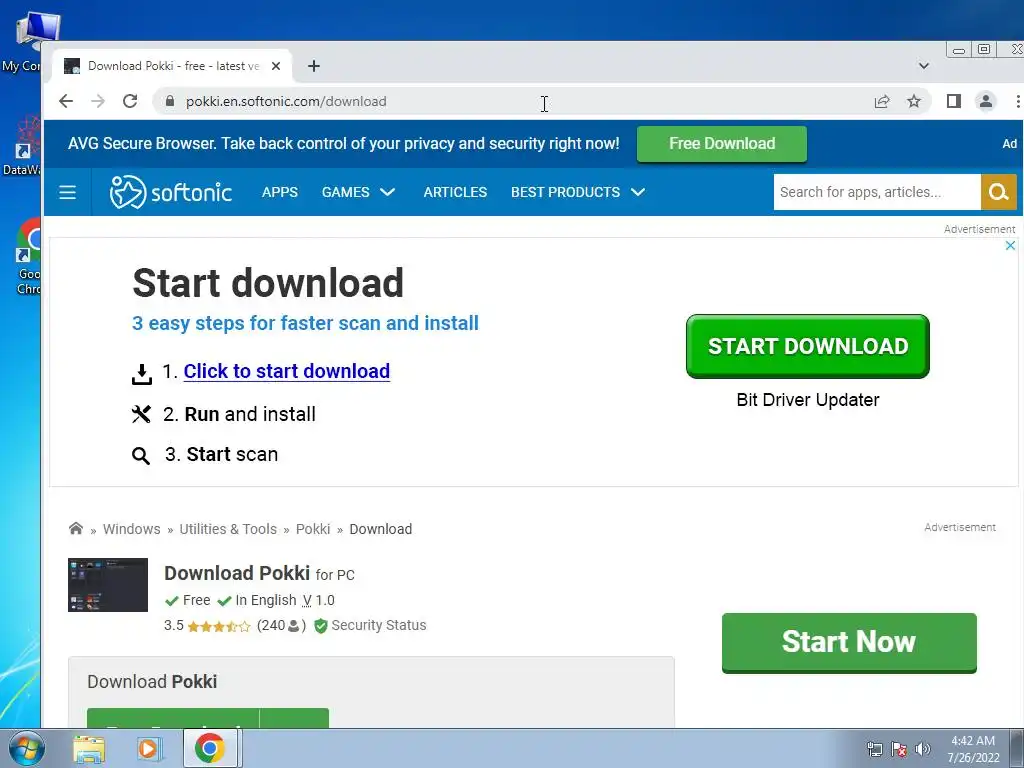Expand the GAMES dropdown menu
This screenshot has height=768, width=1024.
click(x=358, y=192)
